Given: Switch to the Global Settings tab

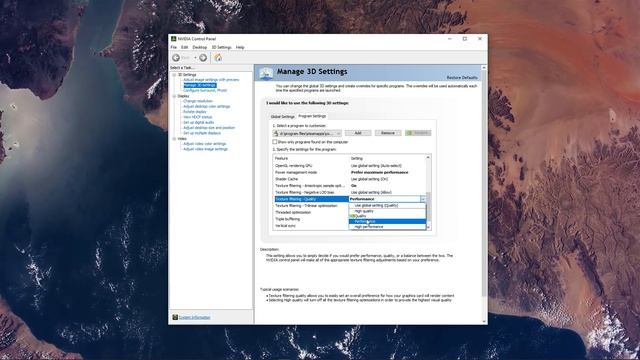Looking at the screenshot, I should (x=282, y=116).
